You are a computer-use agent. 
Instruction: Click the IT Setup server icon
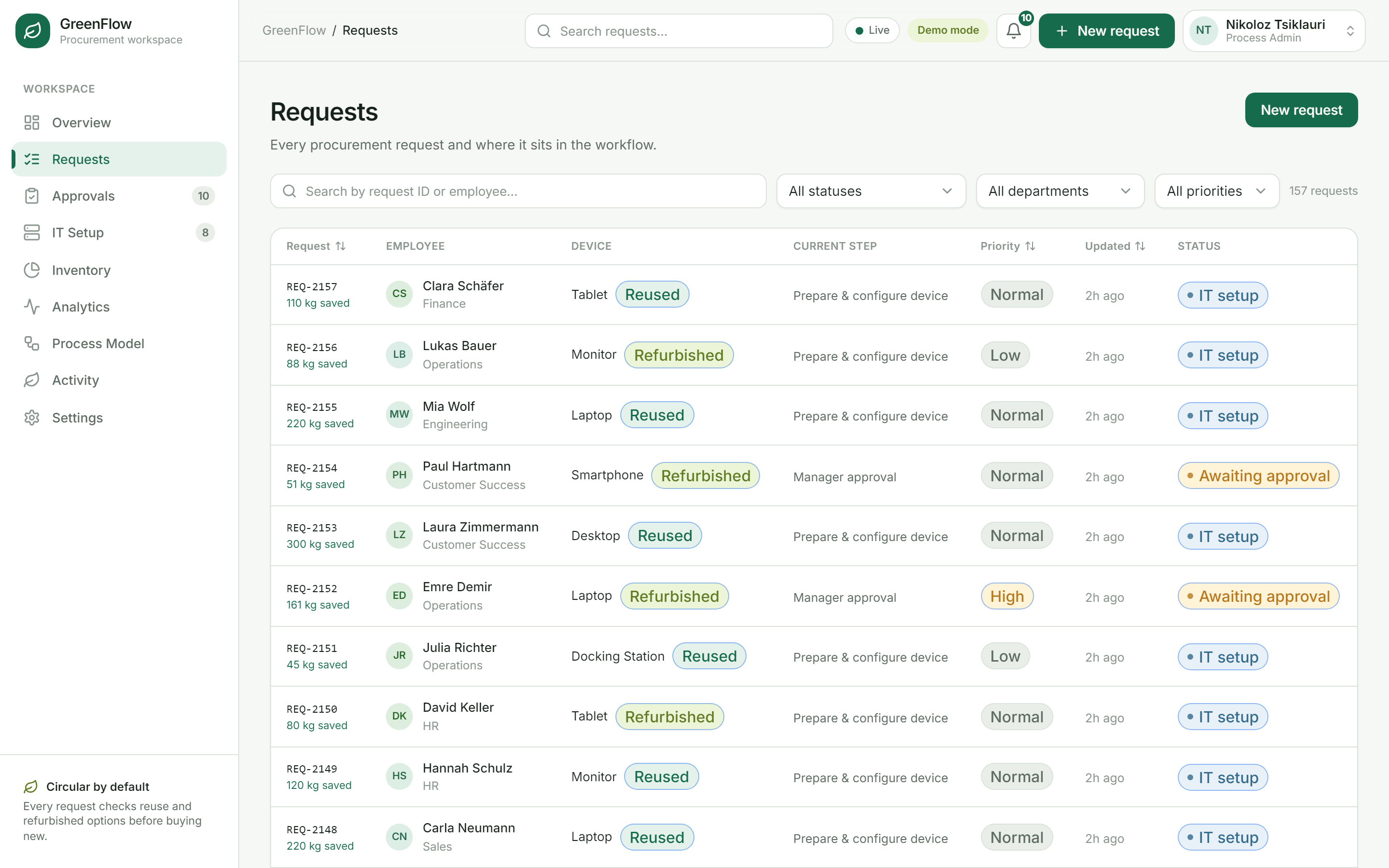pyautogui.click(x=31, y=232)
